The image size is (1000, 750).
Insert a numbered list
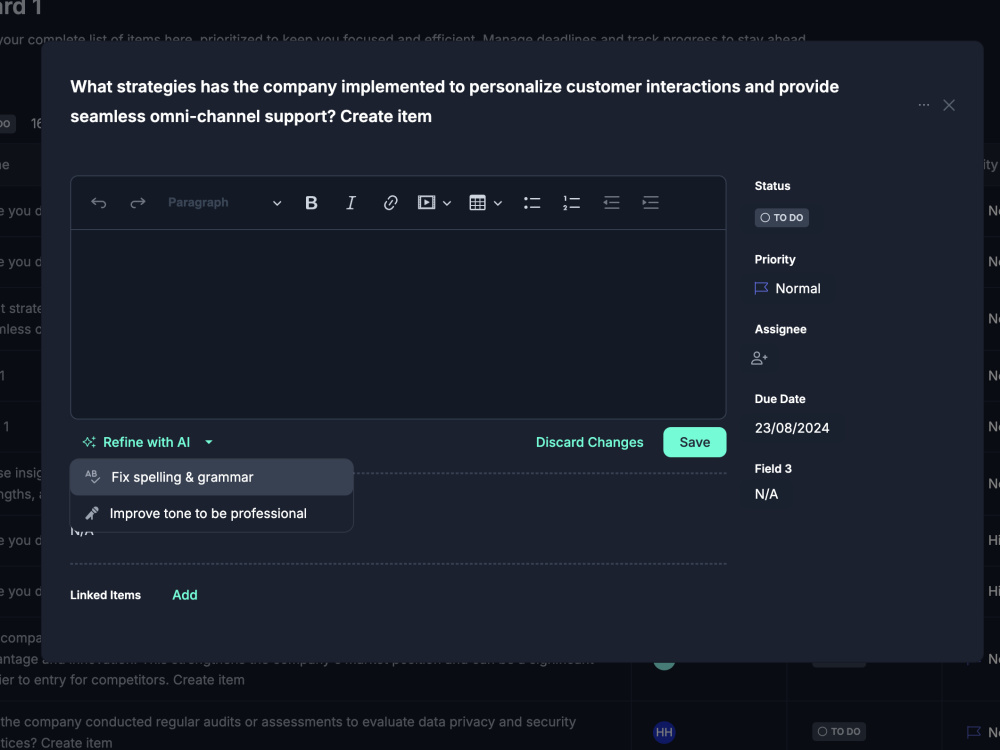click(571, 203)
